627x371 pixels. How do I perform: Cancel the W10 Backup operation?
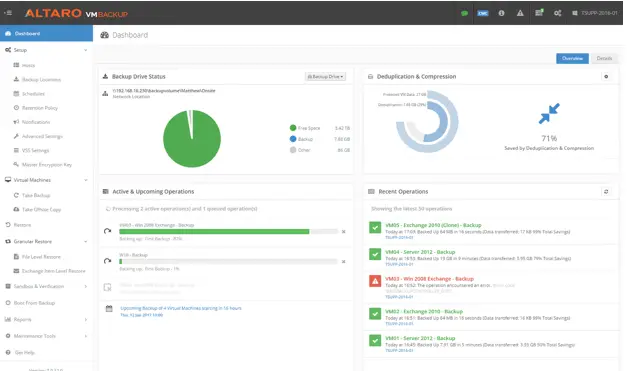[343, 261]
